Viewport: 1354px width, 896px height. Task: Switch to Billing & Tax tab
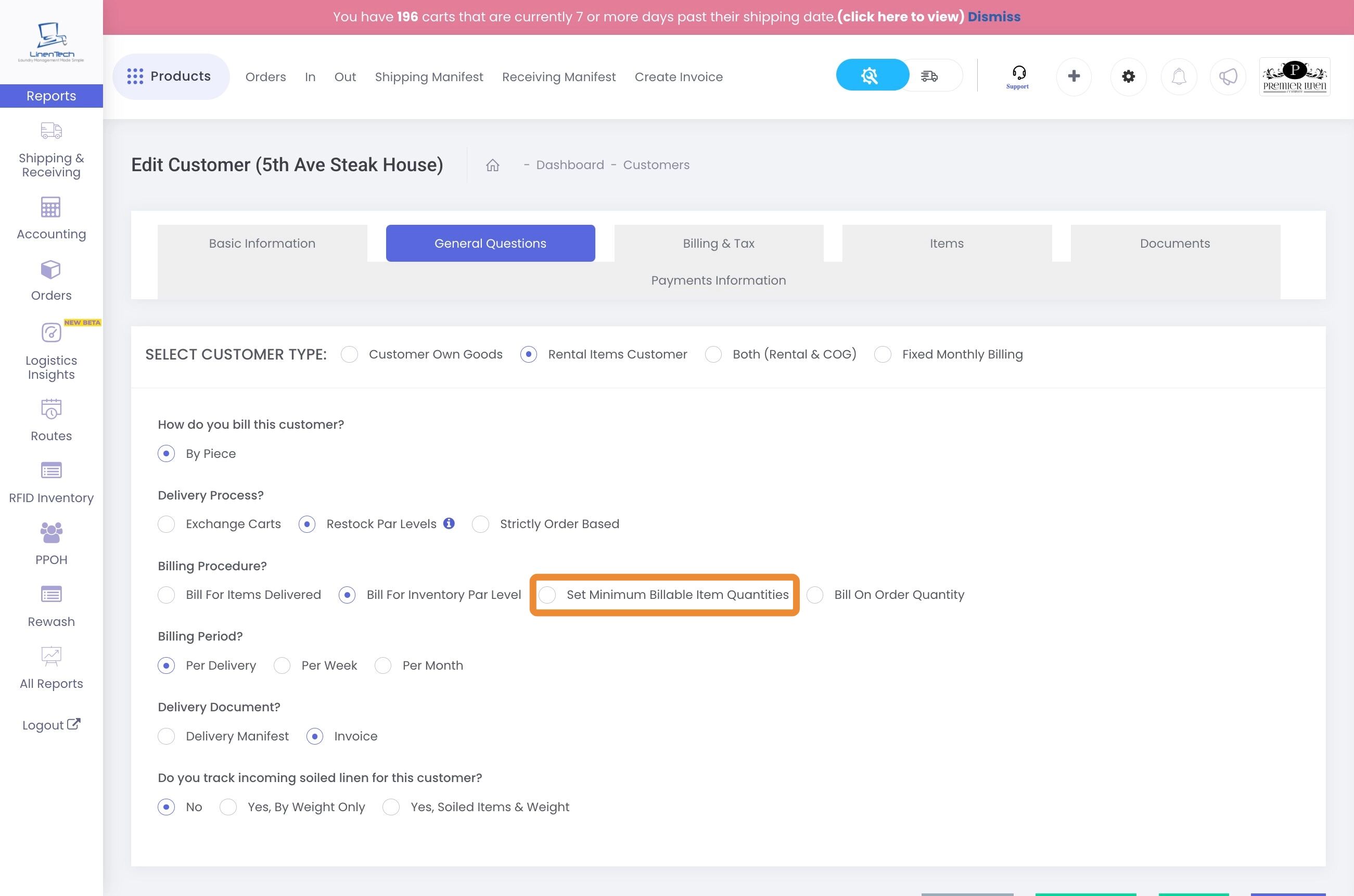718,244
